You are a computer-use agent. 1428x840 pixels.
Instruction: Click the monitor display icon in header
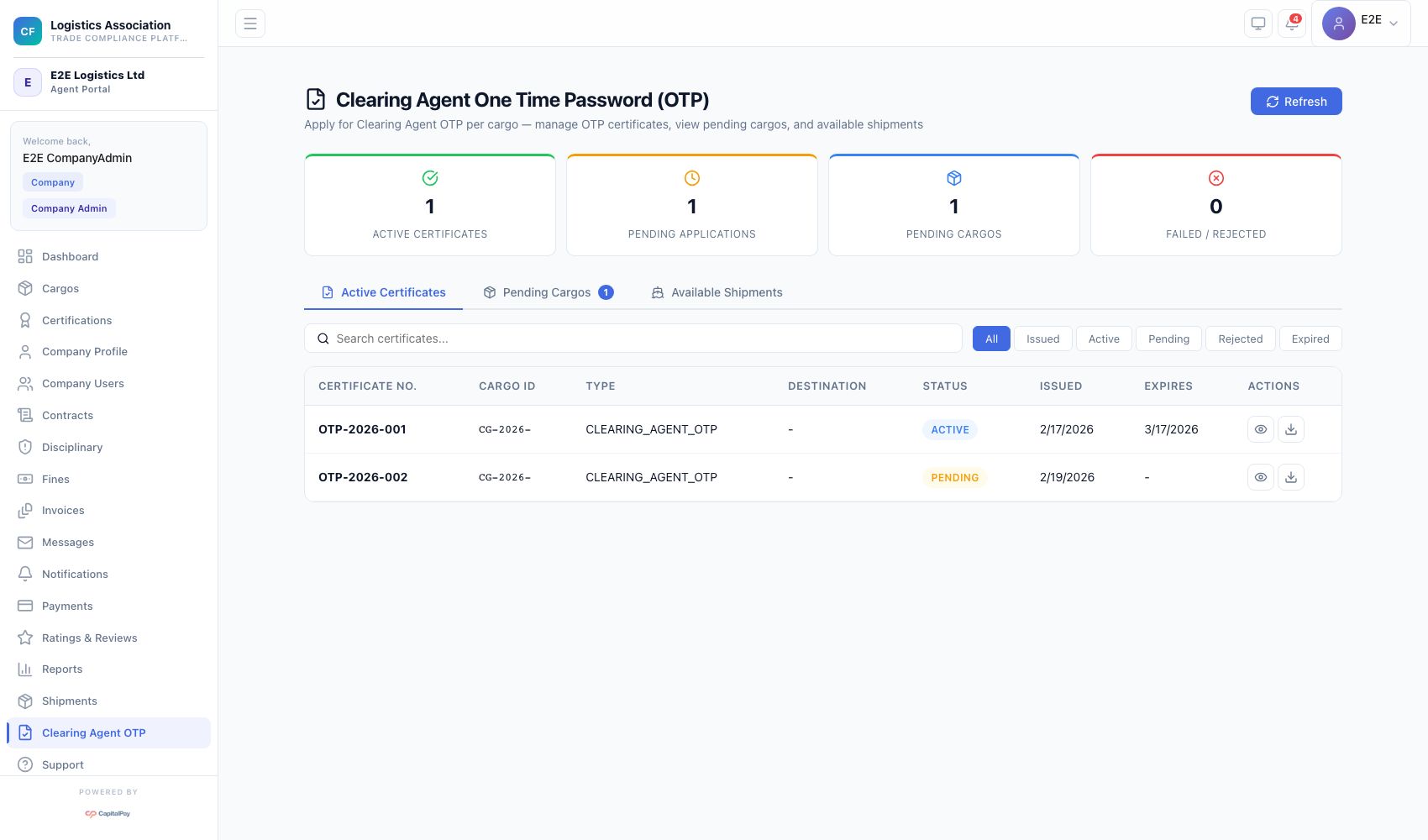[1258, 24]
